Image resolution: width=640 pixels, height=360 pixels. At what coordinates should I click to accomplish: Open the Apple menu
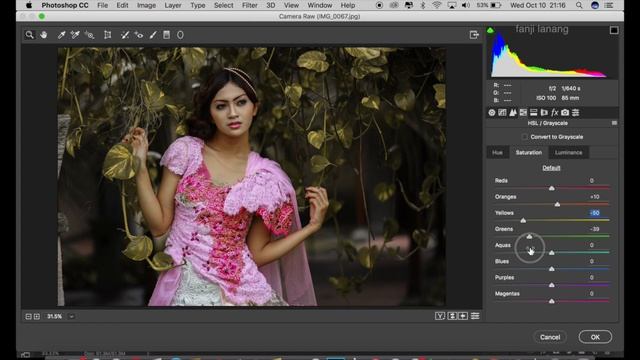click(29, 5)
